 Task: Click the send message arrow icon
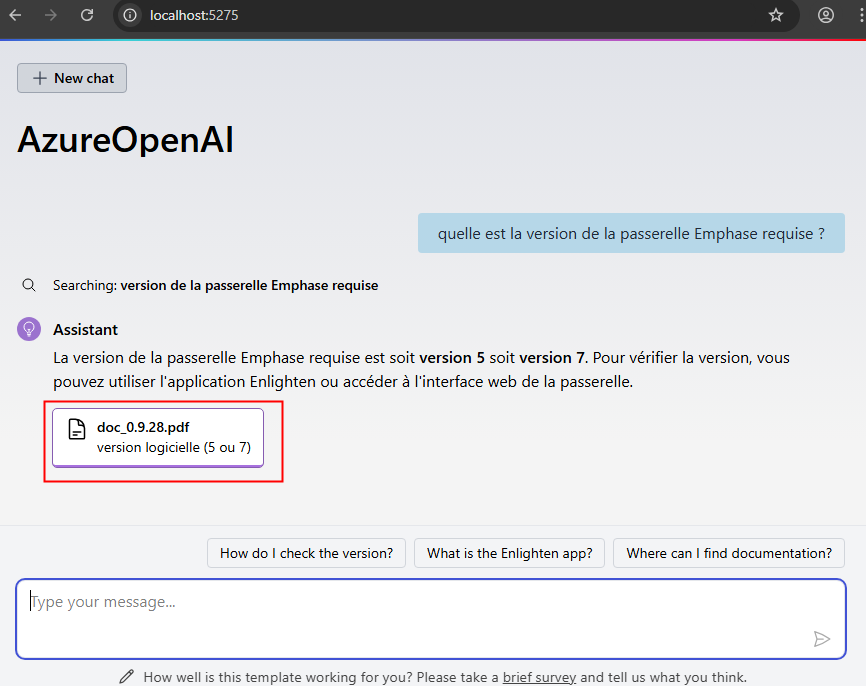coord(822,639)
